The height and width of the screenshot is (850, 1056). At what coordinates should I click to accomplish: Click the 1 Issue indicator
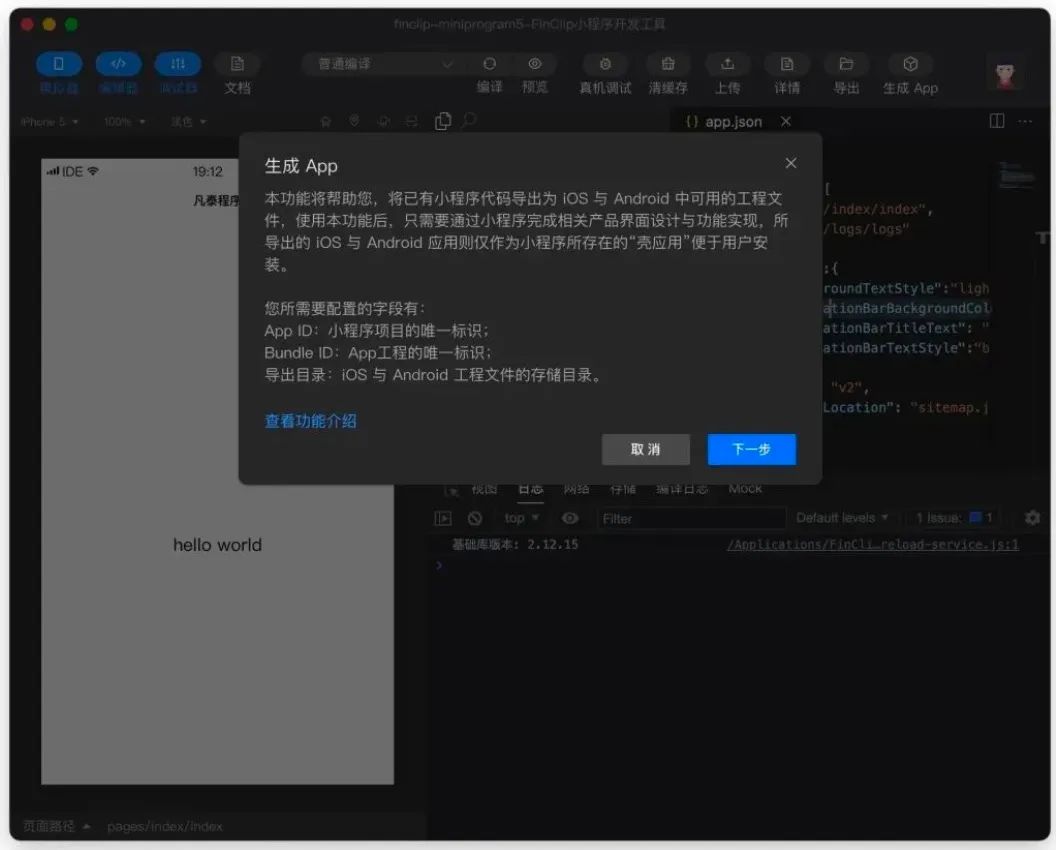tap(954, 518)
